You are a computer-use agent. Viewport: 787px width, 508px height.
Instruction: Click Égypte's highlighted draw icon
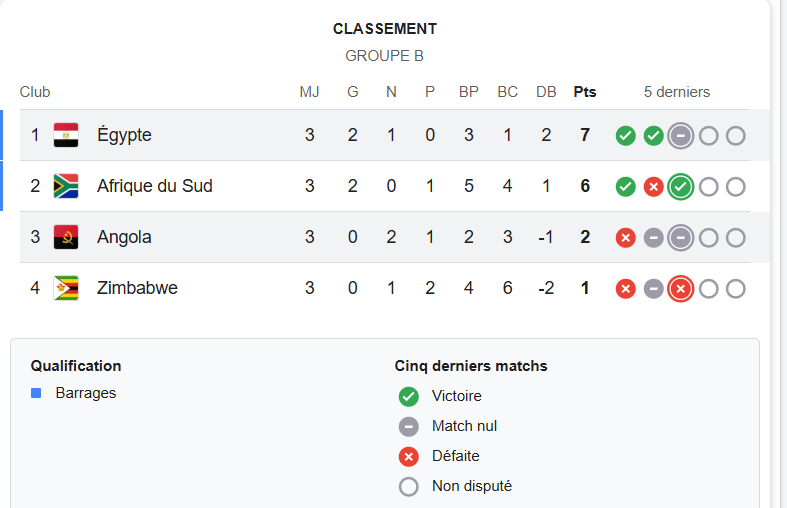click(681, 135)
